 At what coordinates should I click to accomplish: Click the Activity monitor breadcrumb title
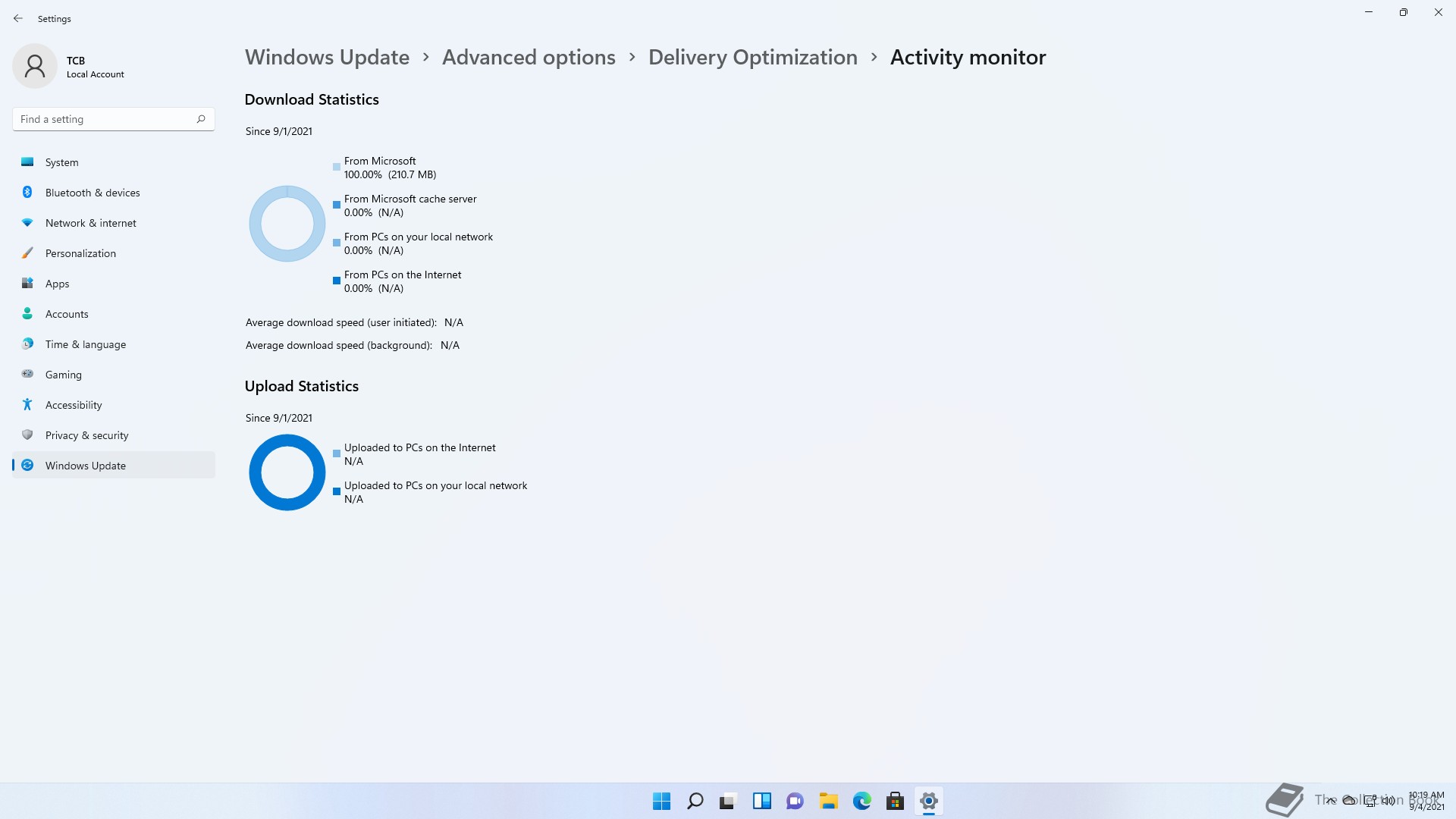pyautogui.click(x=968, y=58)
